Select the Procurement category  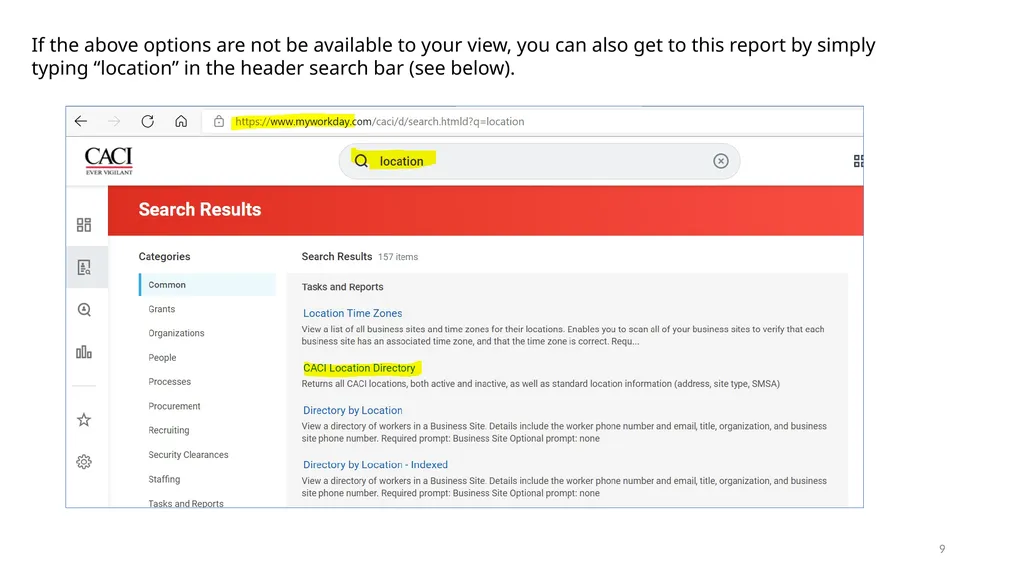[174, 406]
